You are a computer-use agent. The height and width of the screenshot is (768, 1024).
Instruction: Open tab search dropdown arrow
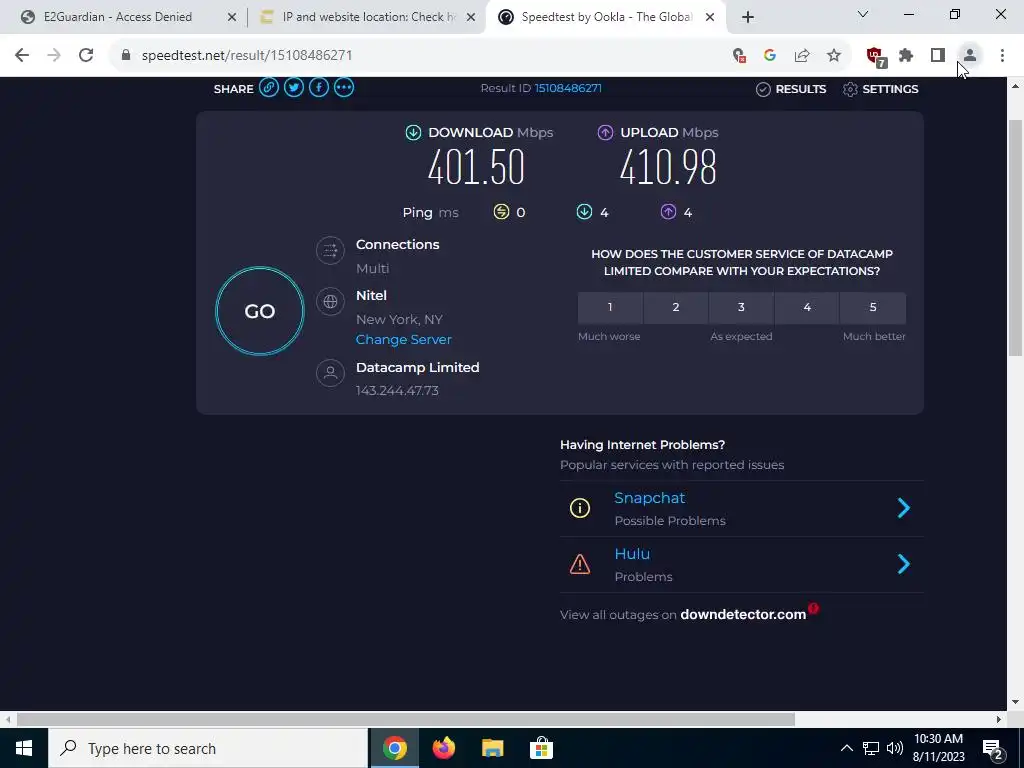coord(863,14)
